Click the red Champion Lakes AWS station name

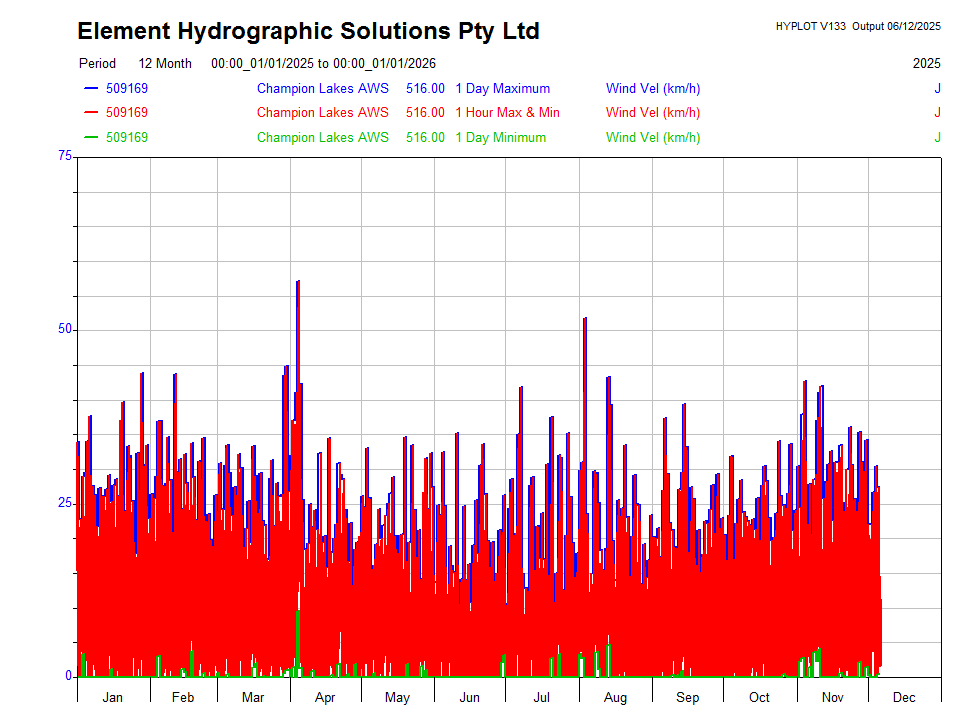click(322, 112)
